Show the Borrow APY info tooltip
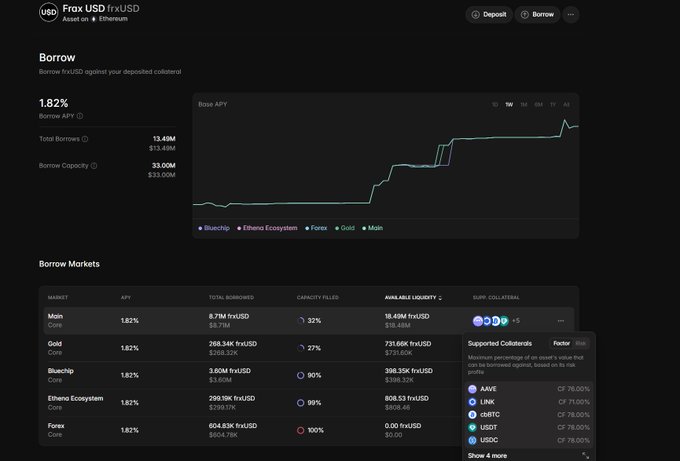 point(80,116)
